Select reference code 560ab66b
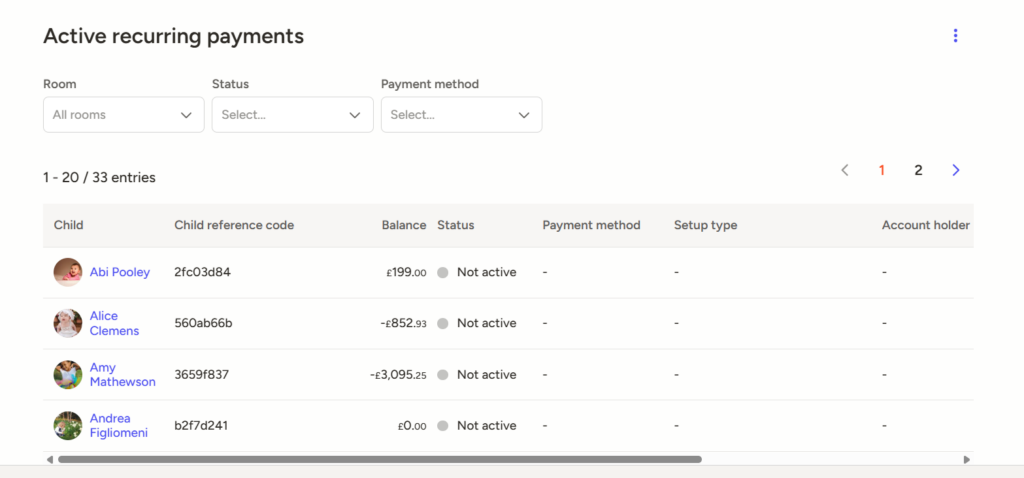 [203, 323]
